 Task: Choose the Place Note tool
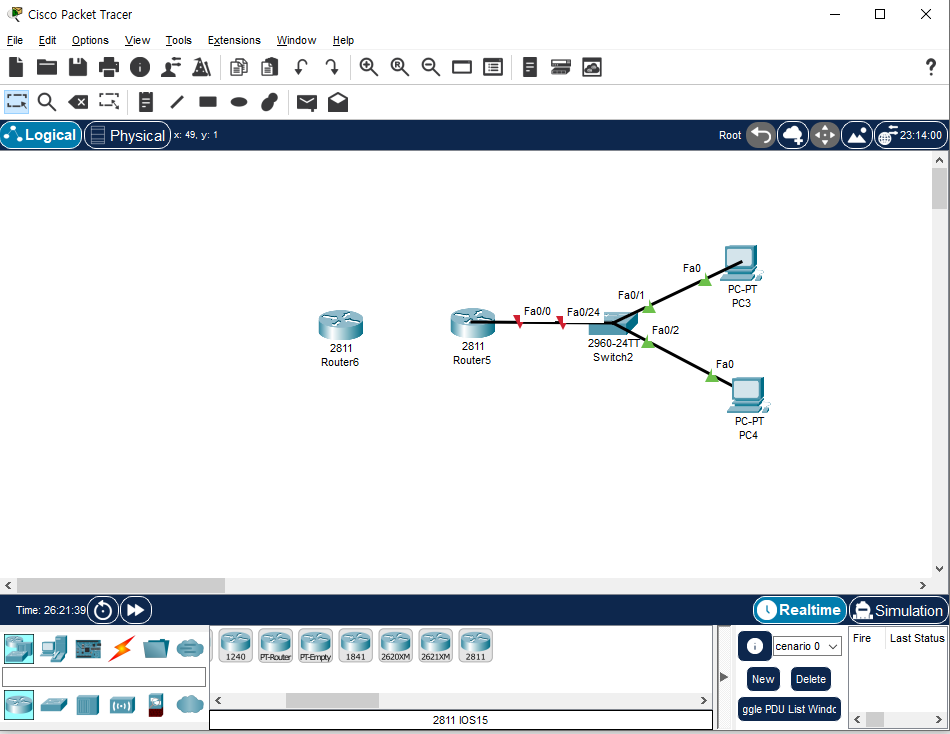146,102
